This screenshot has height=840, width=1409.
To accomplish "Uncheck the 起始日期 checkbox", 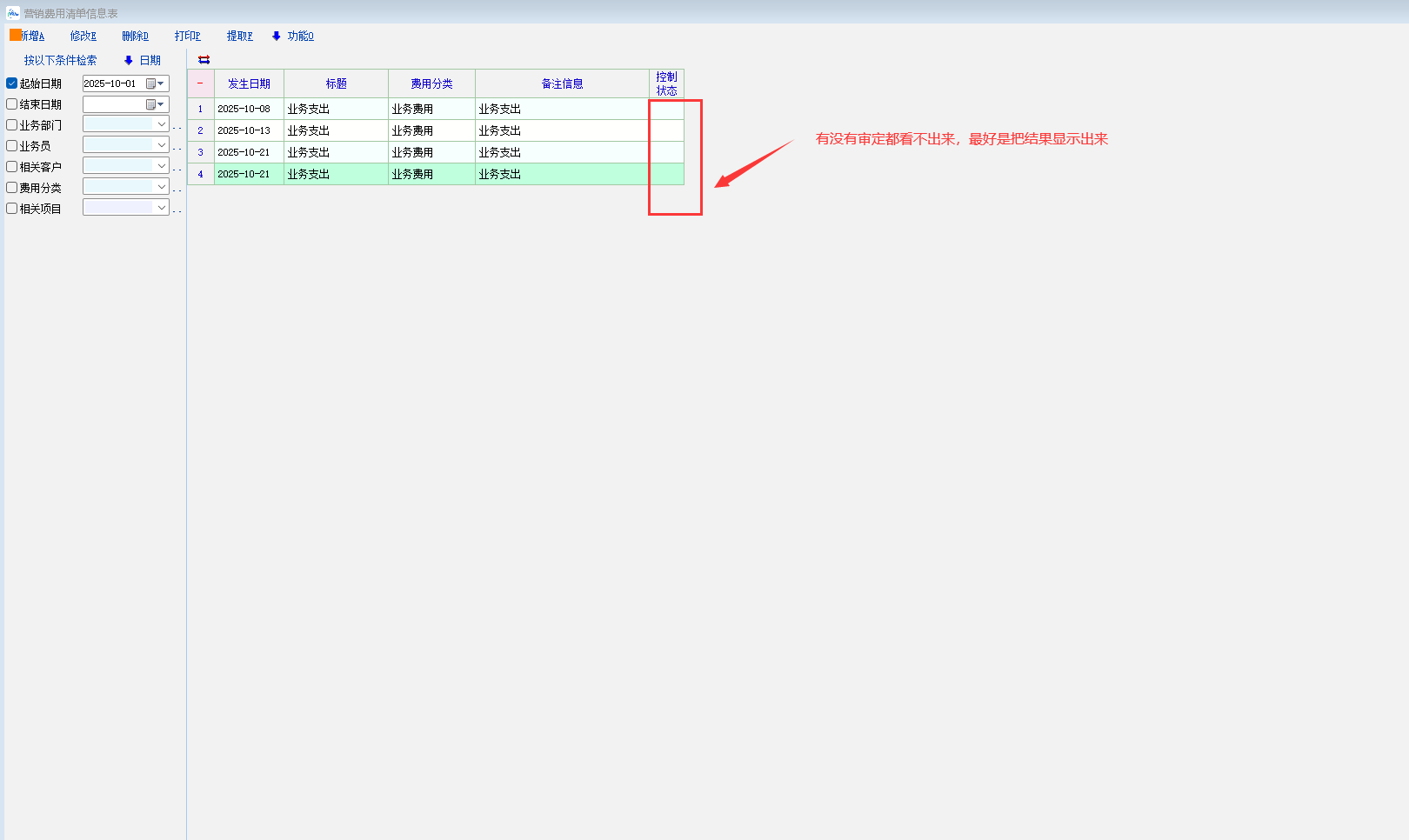I will click(x=12, y=83).
